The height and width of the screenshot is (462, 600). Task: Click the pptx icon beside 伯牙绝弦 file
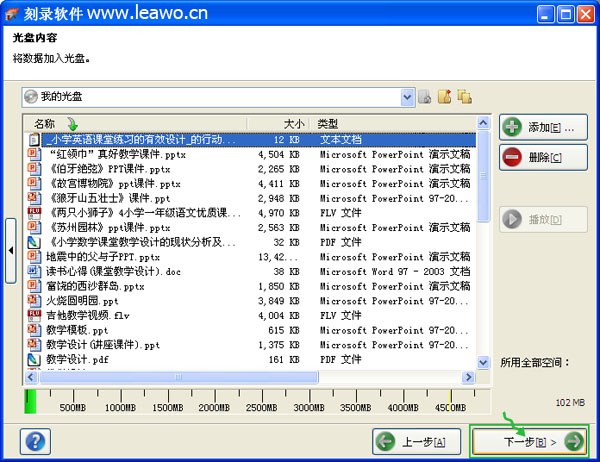[x=34, y=168]
